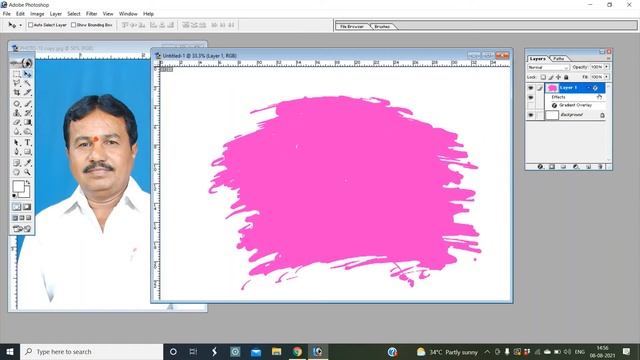Collapse Layer 1 effects list arrow

coord(589,88)
